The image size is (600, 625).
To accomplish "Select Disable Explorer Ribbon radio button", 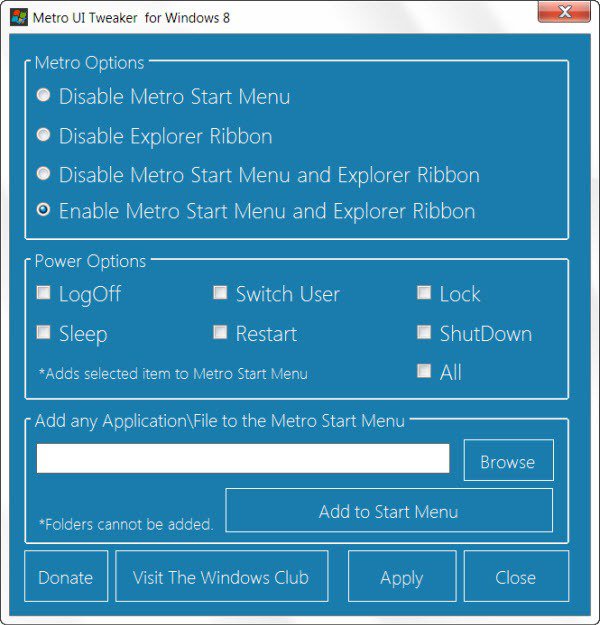I will (x=43, y=135).
